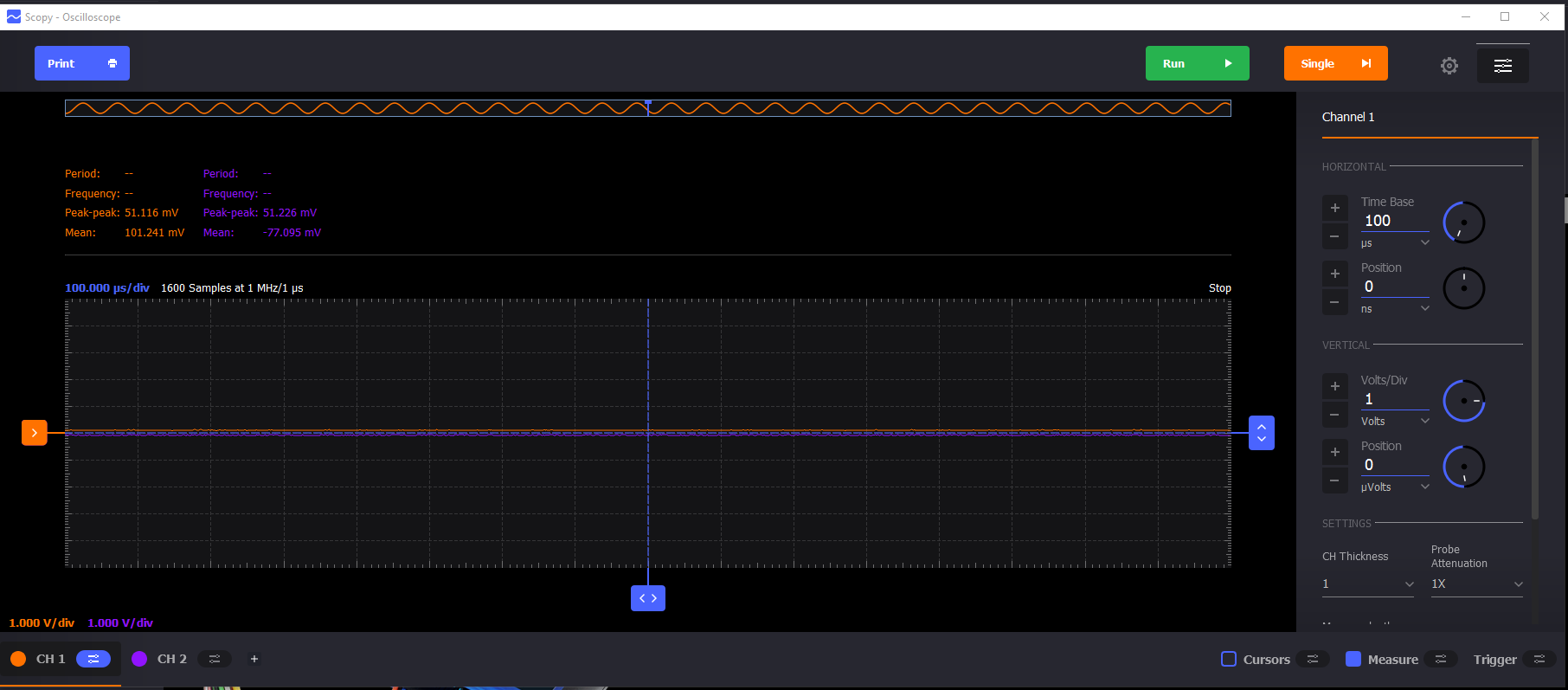1568x690 pixels.
Task: Enable the Cursors checkbox
Action: [x=1229, y=659]
